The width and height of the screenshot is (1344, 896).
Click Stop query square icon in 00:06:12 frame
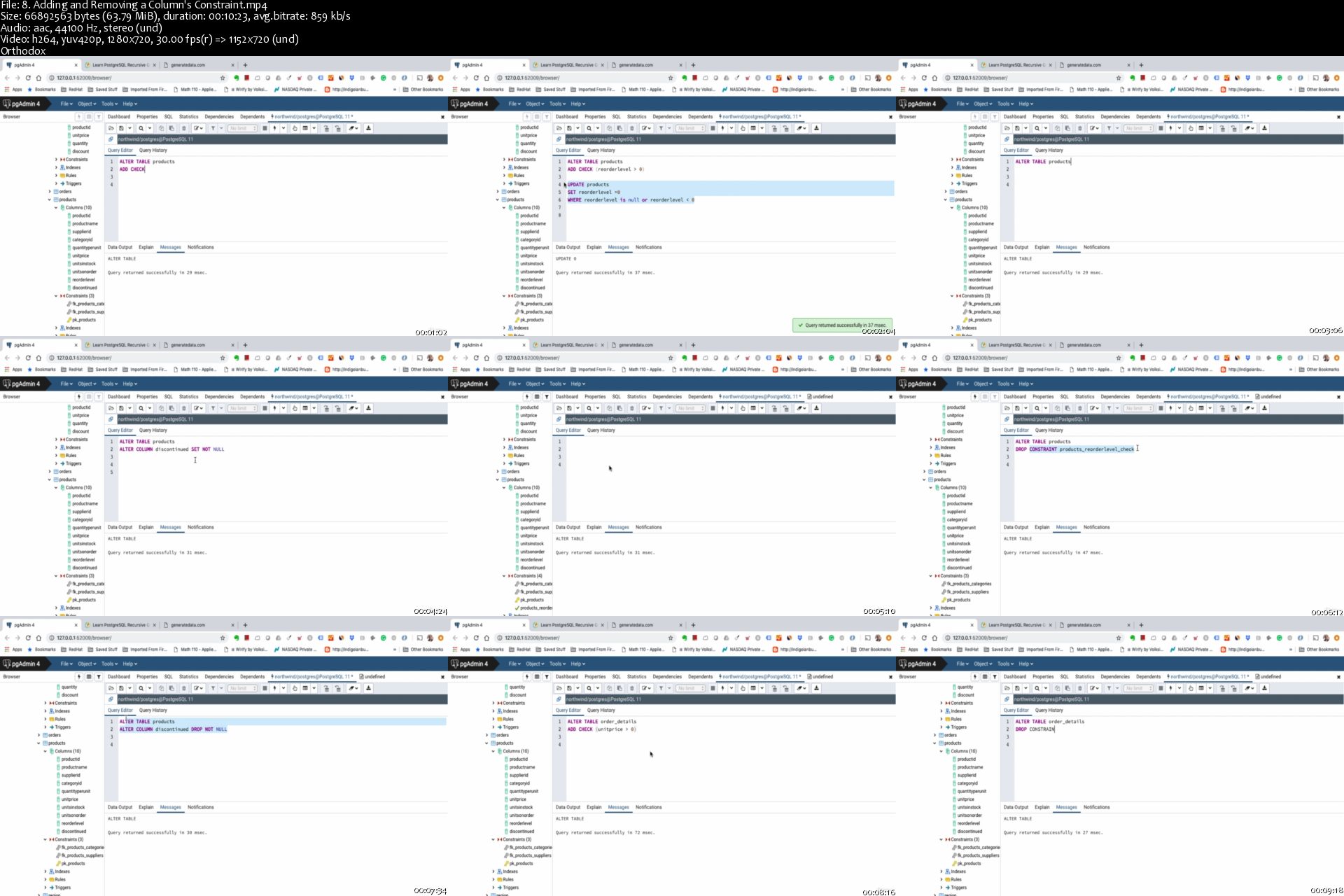[x=1161, y=408]
